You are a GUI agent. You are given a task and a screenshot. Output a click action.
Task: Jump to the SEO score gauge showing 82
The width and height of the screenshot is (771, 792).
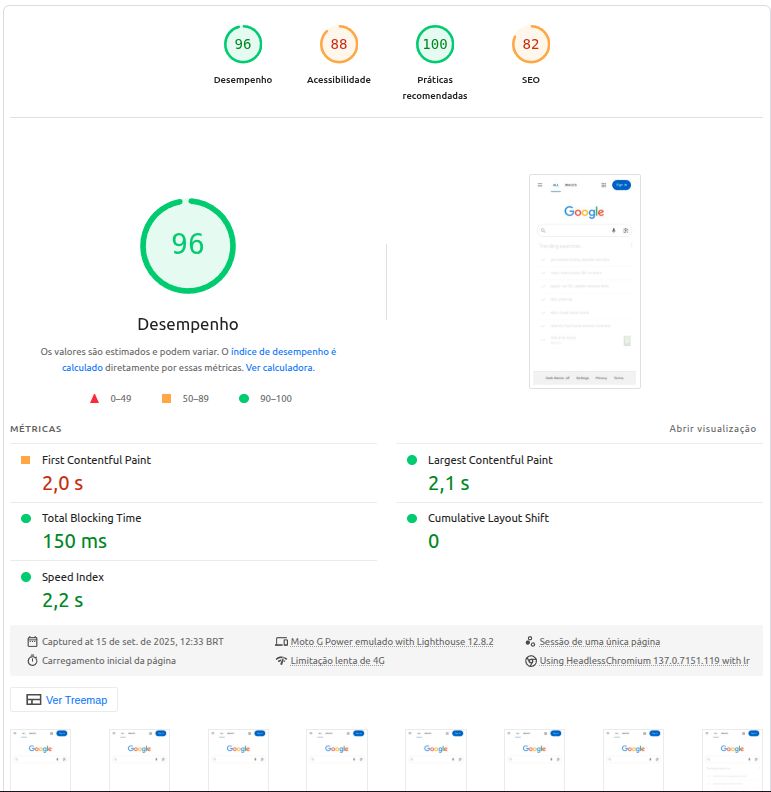pos(531,44)
